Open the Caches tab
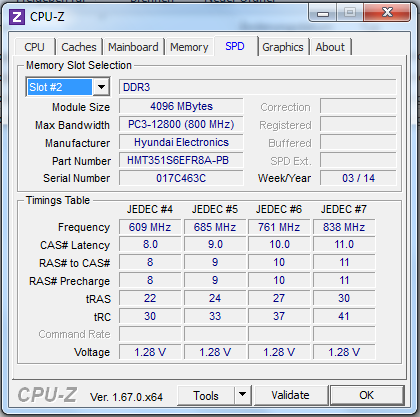The image size is (420, 417). [x=79, y=47]
